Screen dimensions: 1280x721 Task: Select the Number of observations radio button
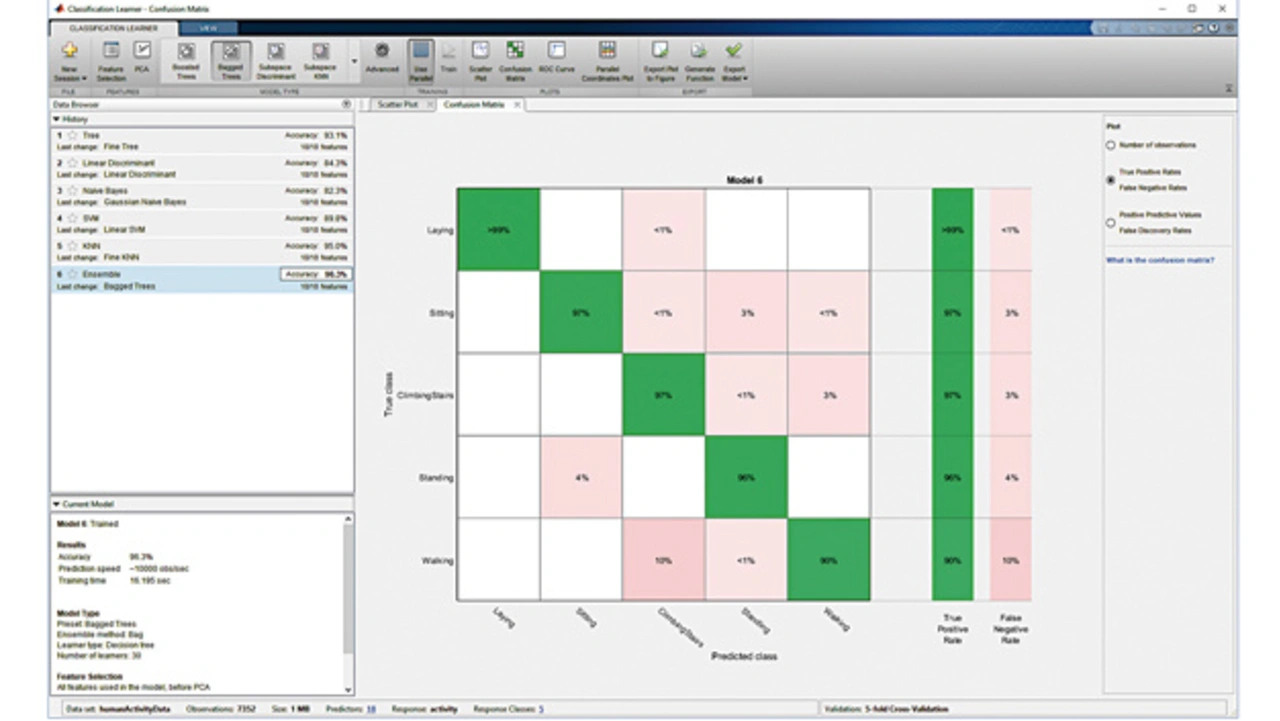(1111, 145)
